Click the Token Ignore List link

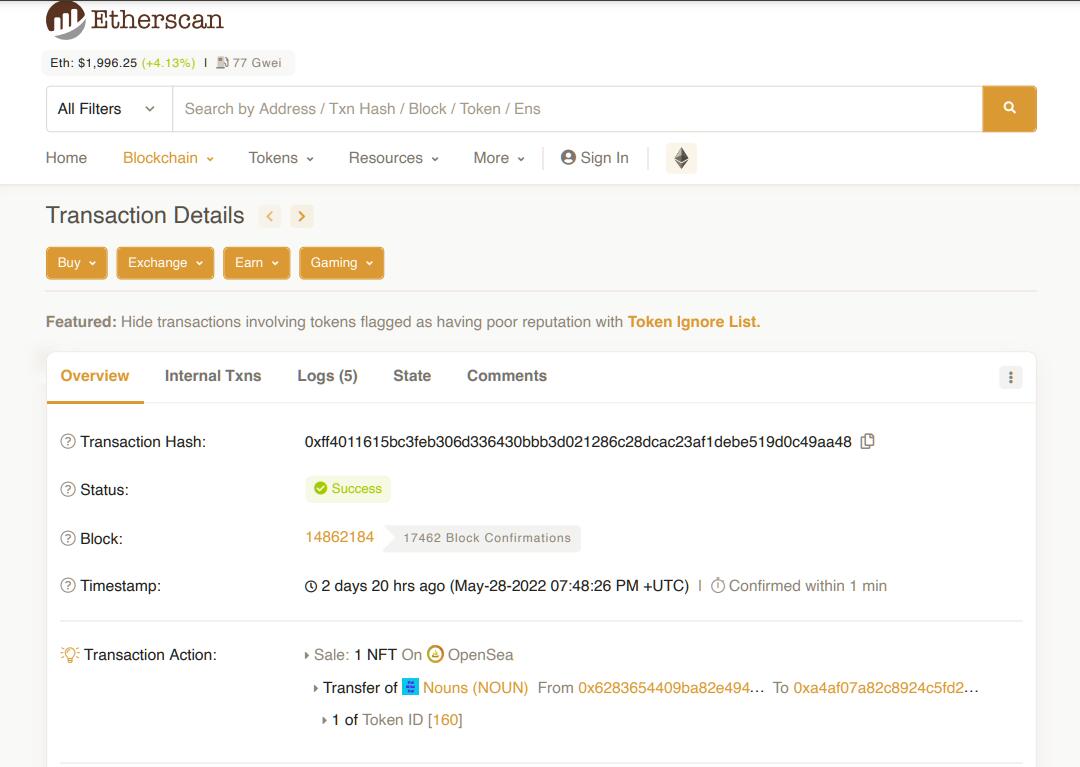[x=693, y=322]
